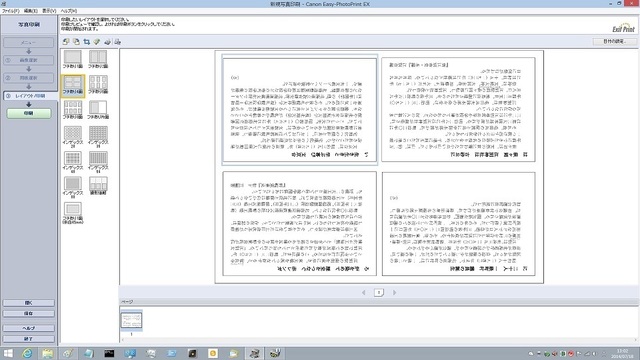Choose the bordered 1-frame 45mm margin layout

[73, 213]
